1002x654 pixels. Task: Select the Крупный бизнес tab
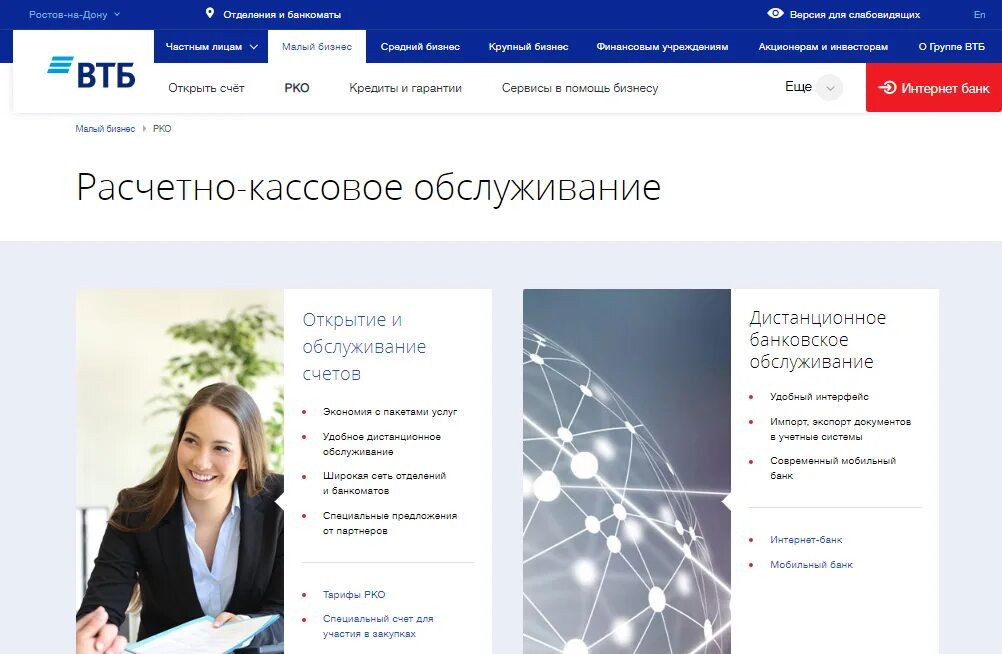(528, 47)
